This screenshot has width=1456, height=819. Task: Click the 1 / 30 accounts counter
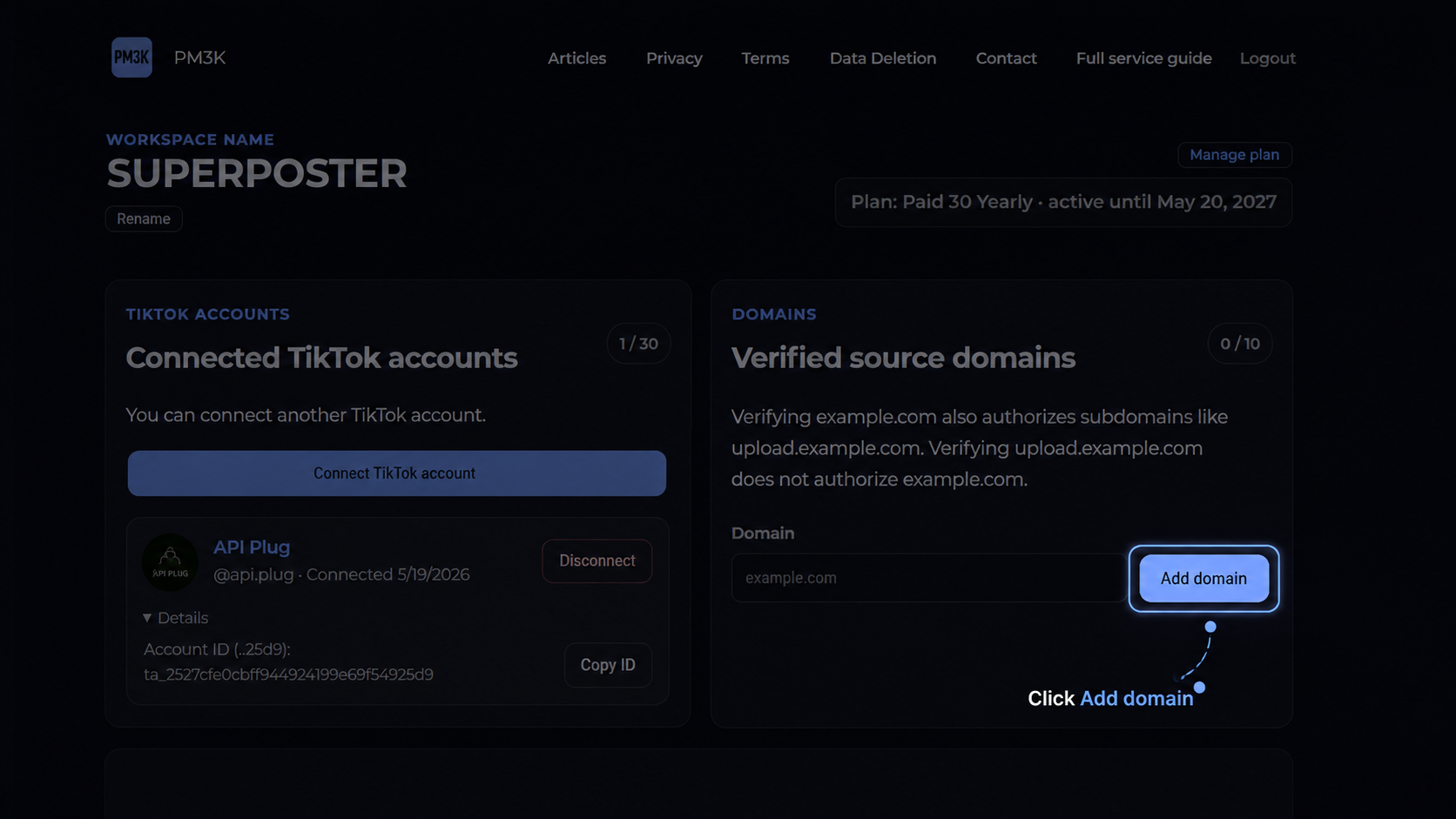pyautogui.click(x=638, y=344)
